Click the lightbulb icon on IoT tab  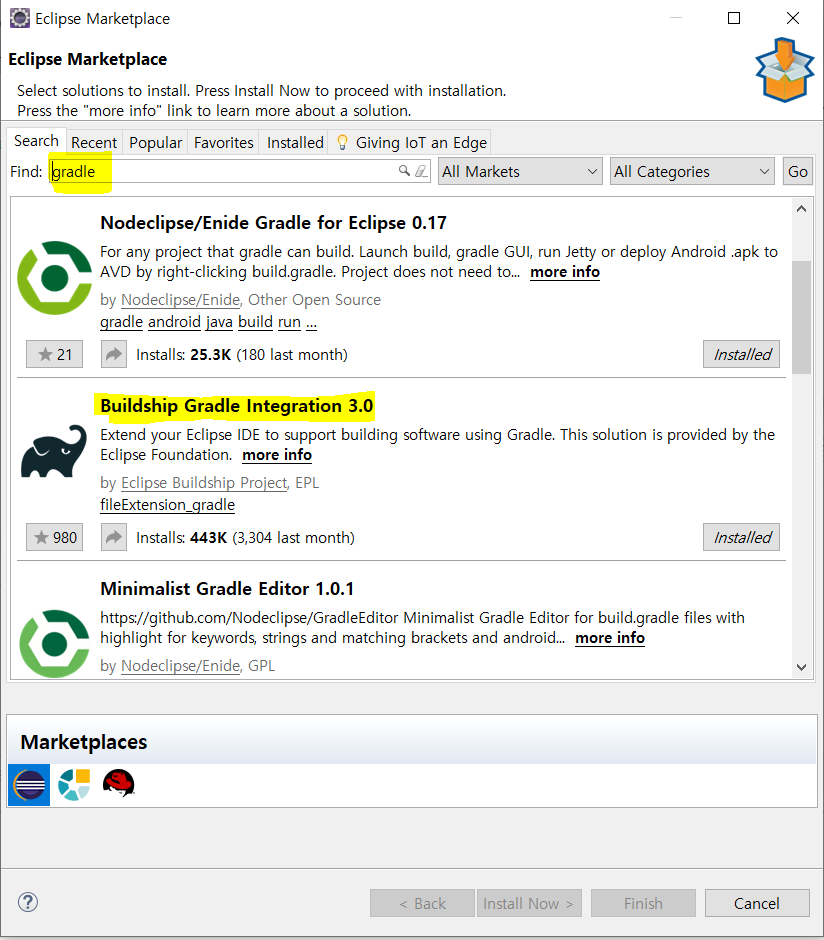pos(342,142)
